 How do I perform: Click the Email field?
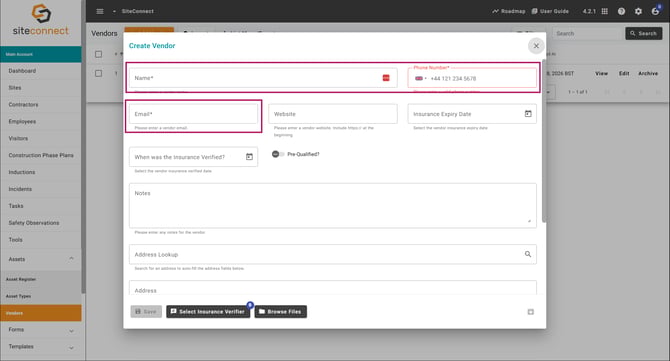(193, 114)
